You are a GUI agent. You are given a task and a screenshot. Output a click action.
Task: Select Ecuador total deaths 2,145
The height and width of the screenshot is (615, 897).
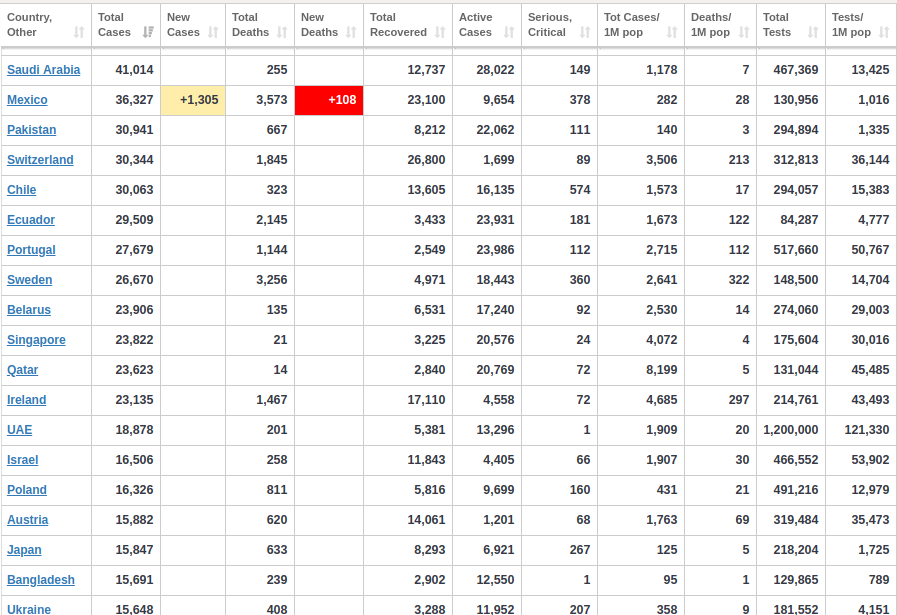[x=272, y=220]
